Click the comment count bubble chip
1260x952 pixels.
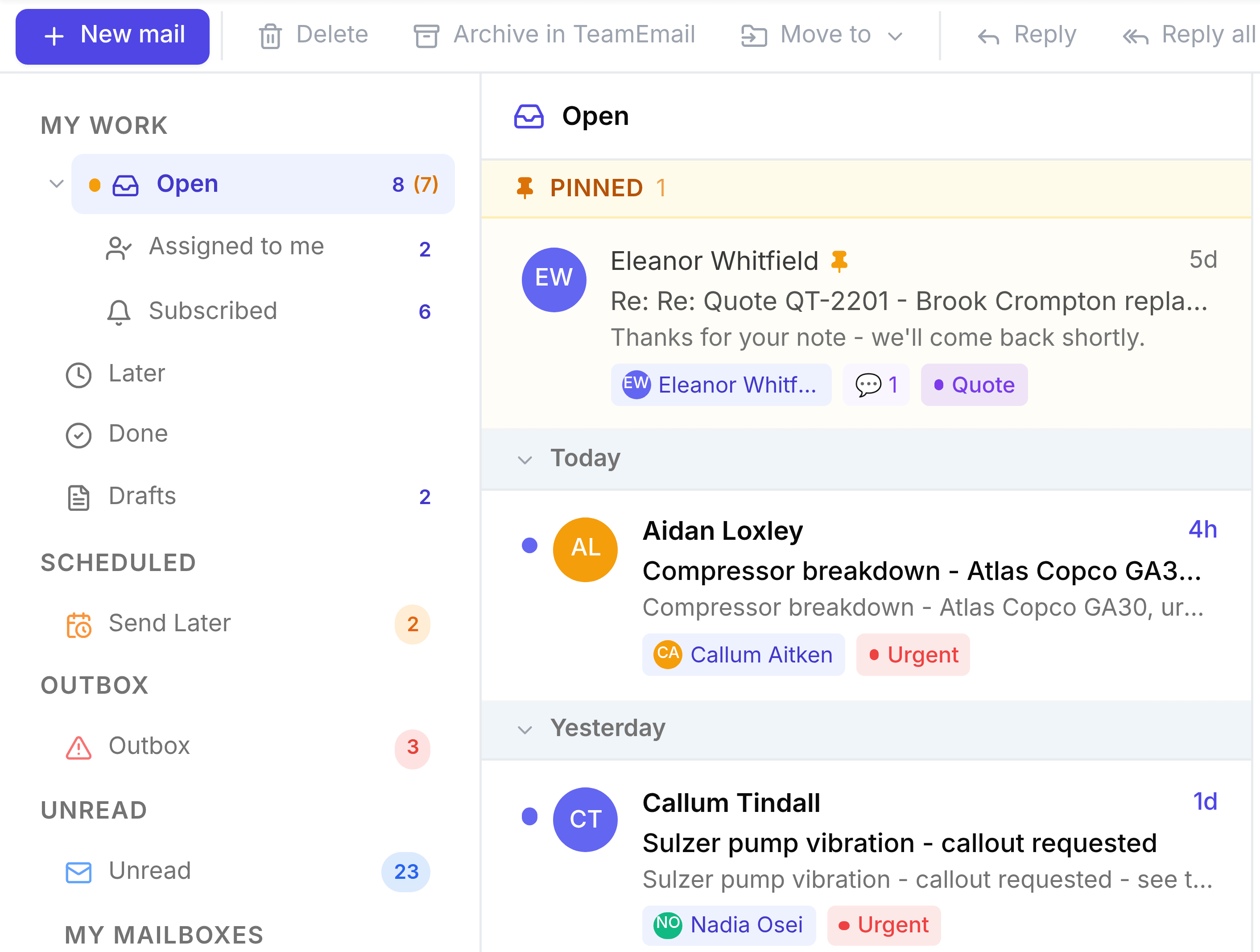point(876,385)
